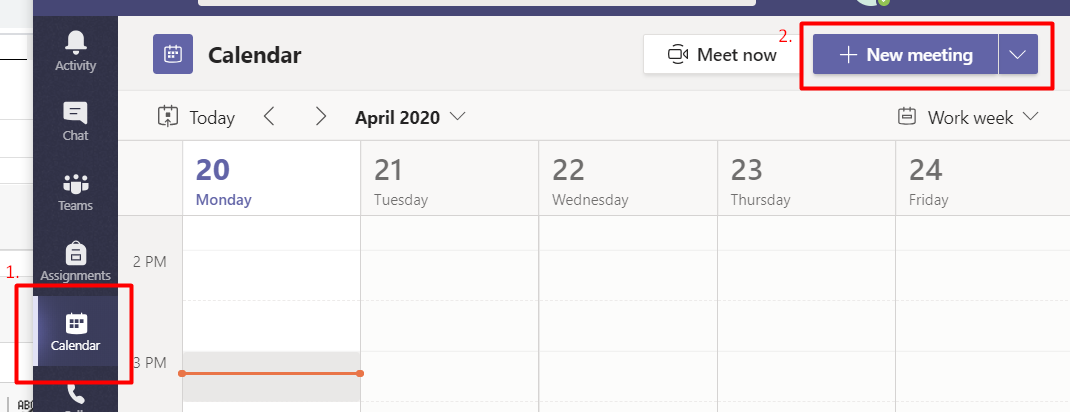Screen dimensions: 1070x412
Task: Open the Activity bell icon
Action: [x=76, y=41]
